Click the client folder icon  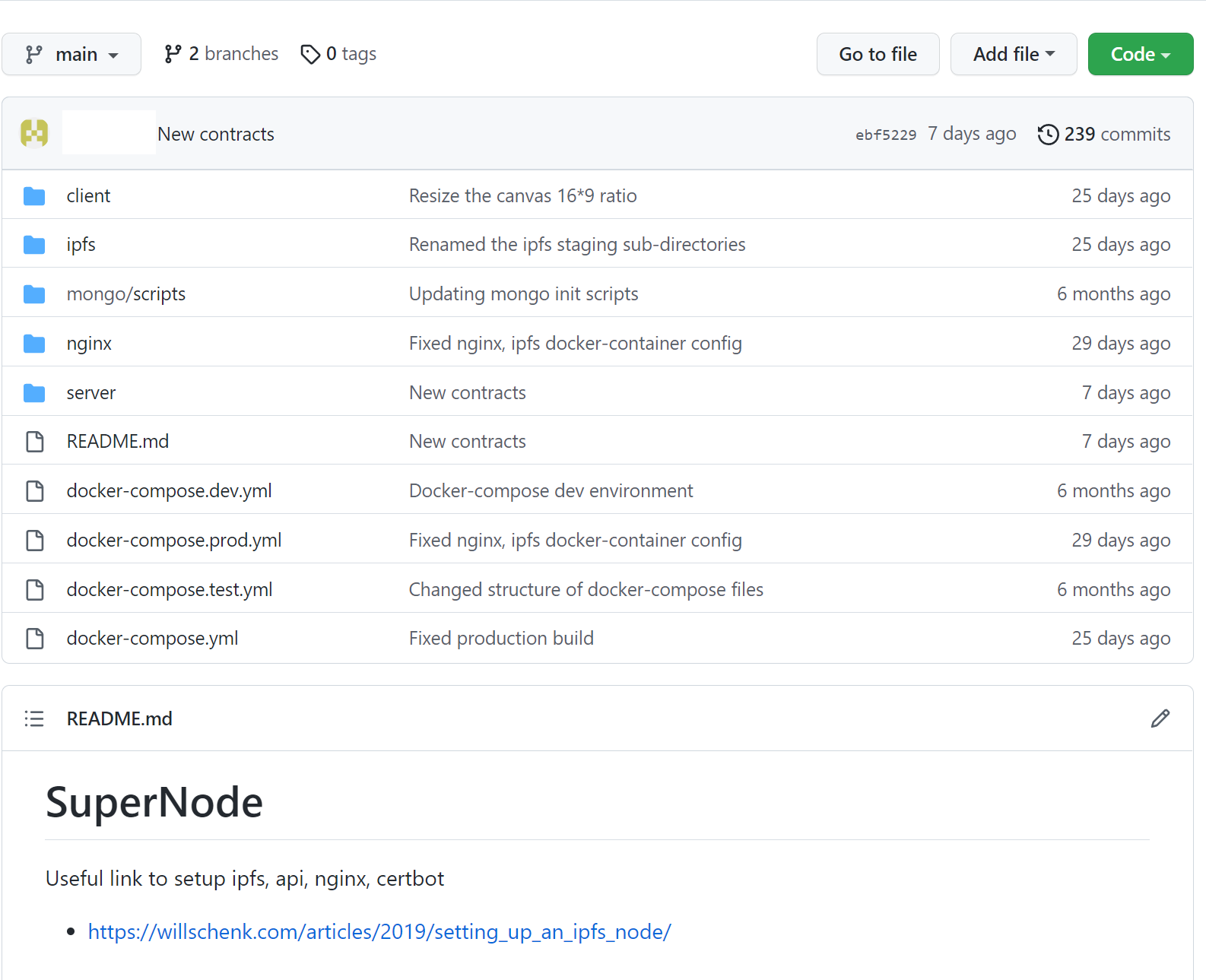[34, 196]
